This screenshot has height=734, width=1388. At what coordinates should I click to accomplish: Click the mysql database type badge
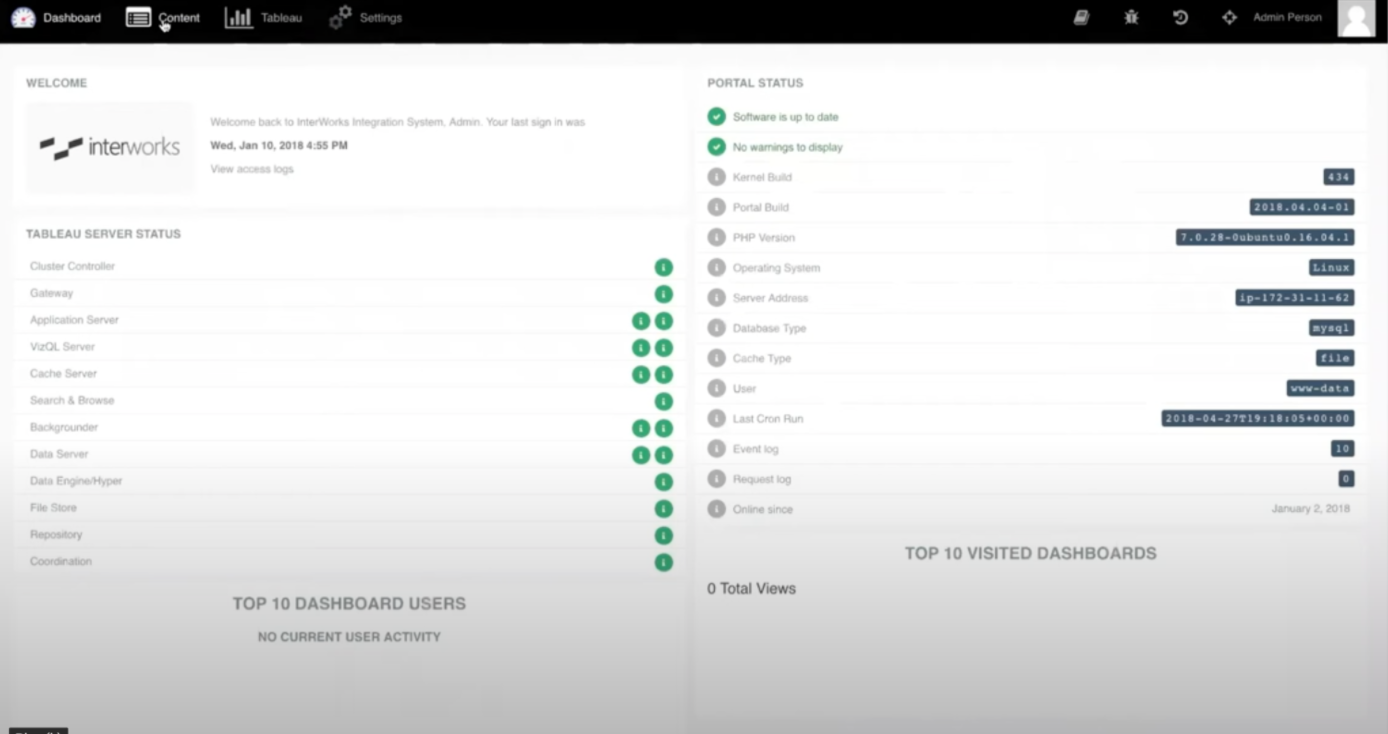[1331, 328]
